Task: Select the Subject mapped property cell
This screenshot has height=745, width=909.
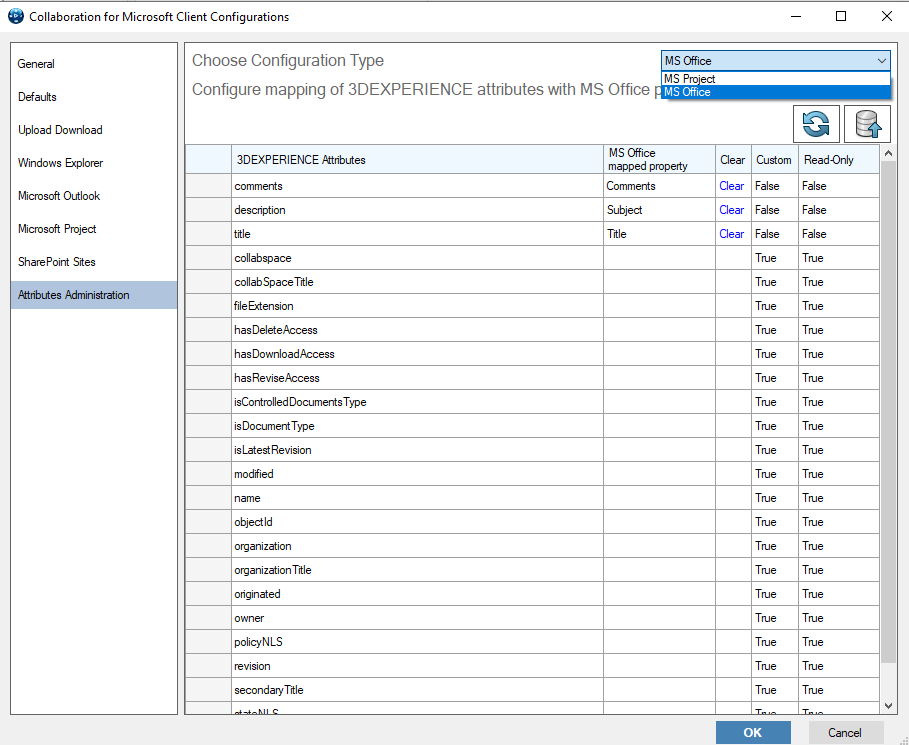Action: coord(659,210)
